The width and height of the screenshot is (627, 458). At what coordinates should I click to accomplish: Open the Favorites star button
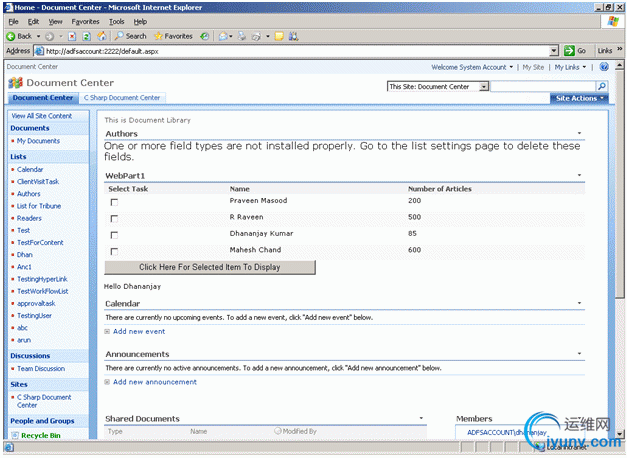pyautogui.click(x=174, y=36)
